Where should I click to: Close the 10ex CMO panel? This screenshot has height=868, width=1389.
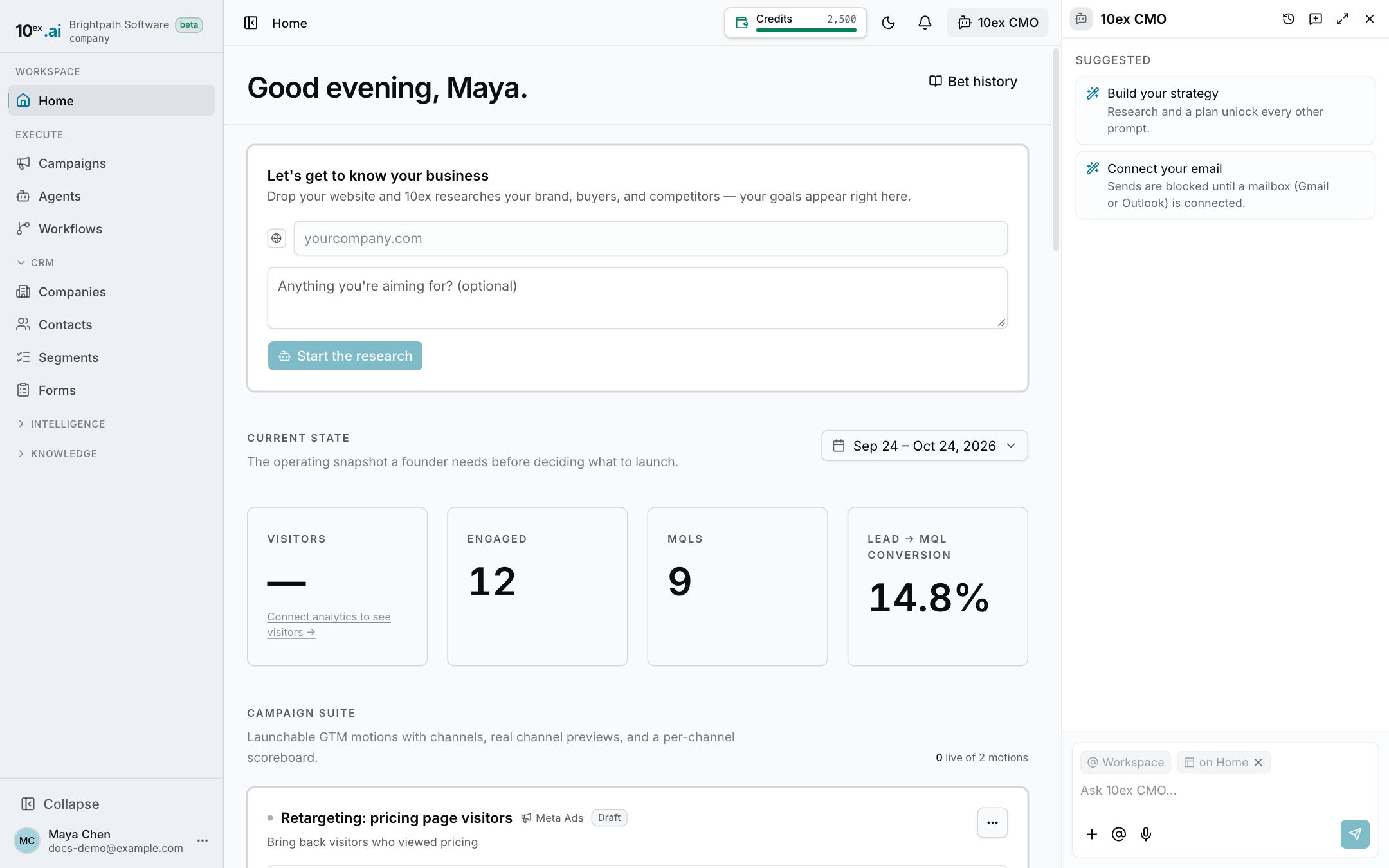click(1369, 19)
